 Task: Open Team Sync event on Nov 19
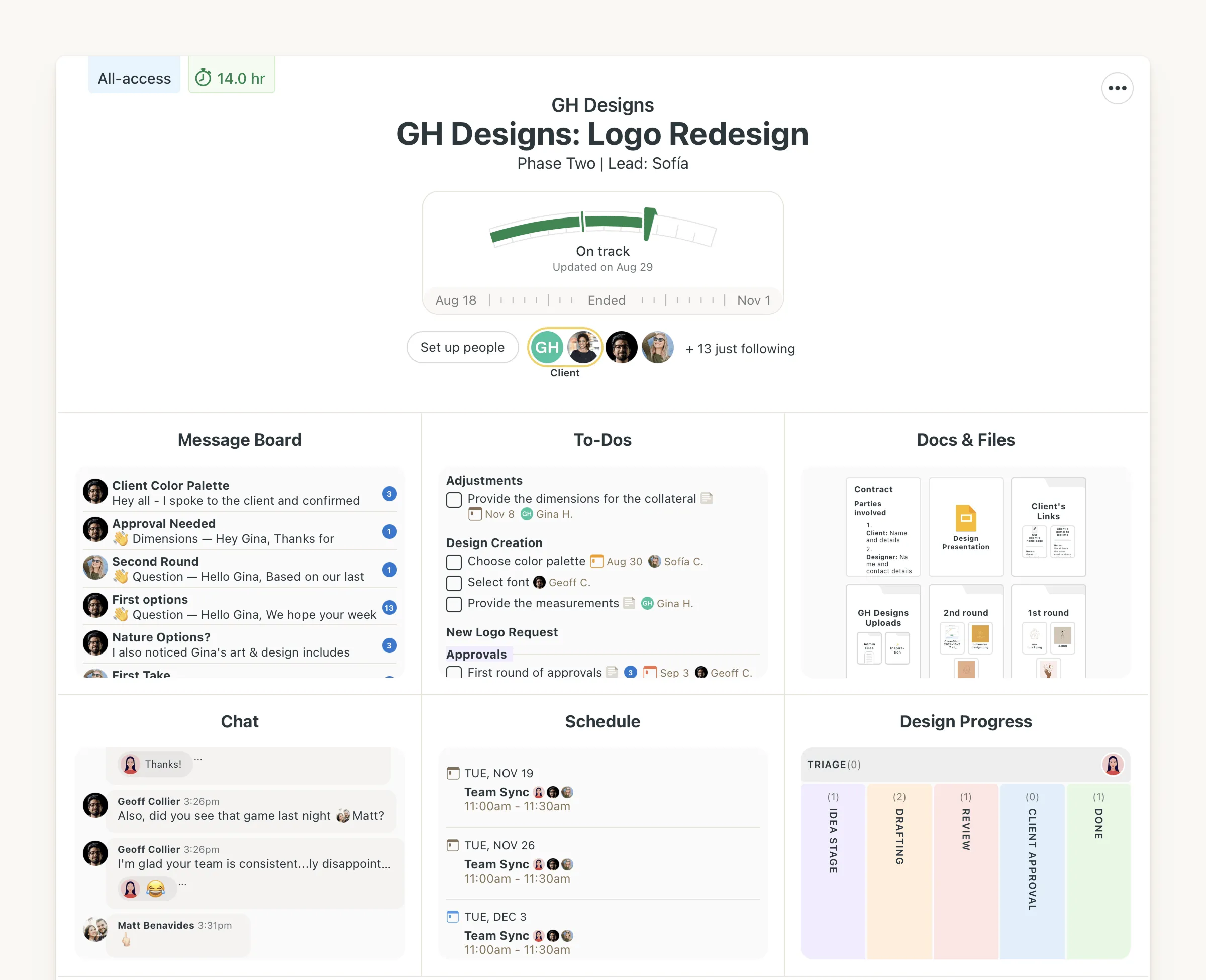[496, 792]
